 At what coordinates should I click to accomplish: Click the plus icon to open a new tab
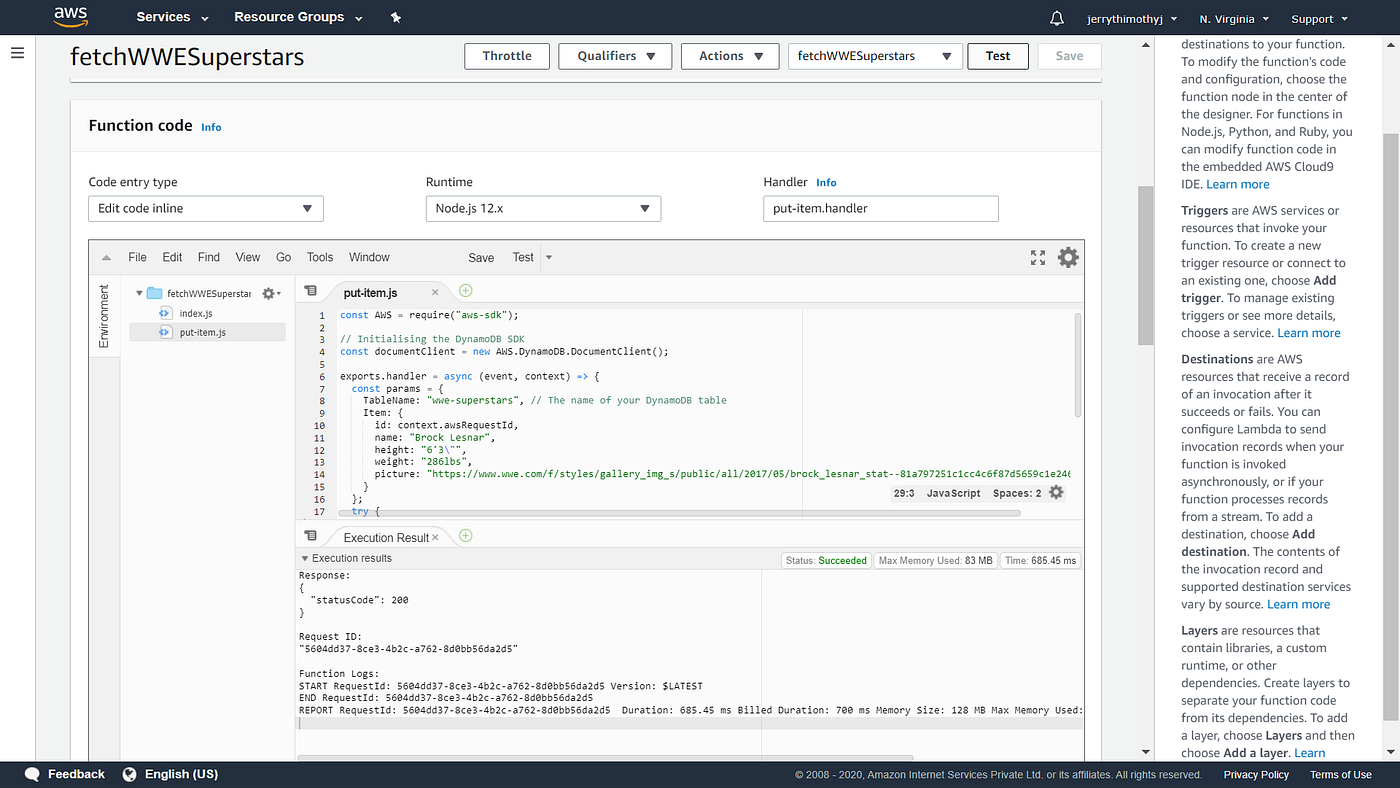coord(465,291)
